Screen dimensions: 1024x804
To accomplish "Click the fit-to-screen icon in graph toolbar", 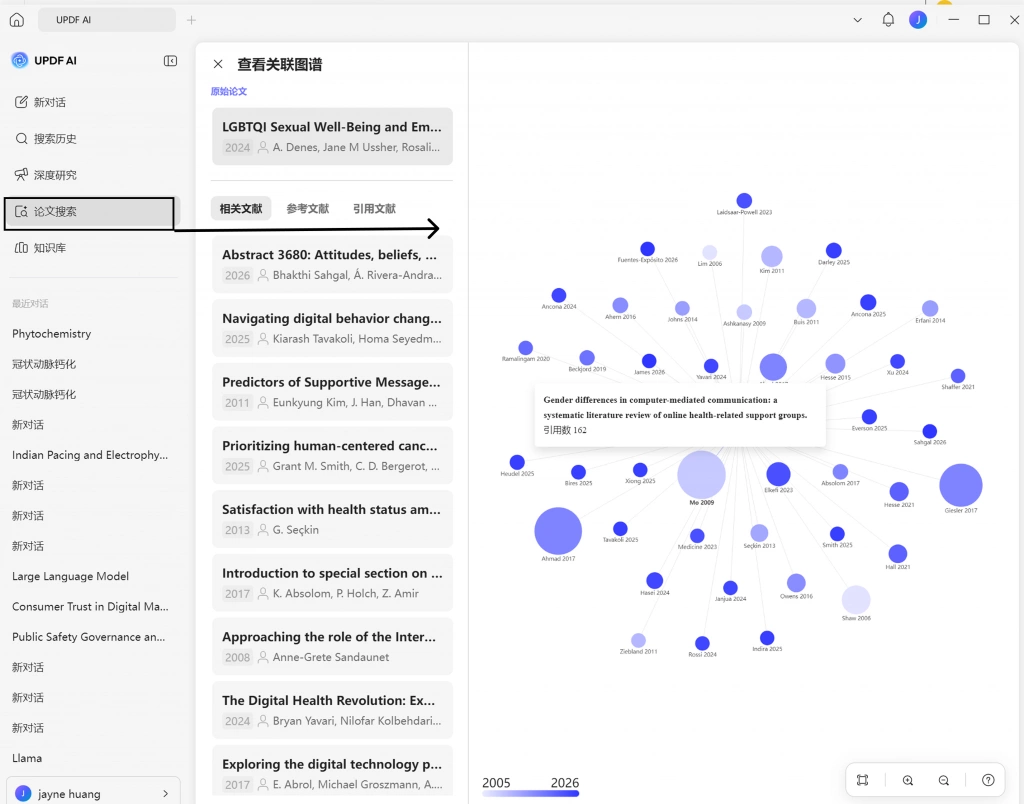I will [863, 780].
